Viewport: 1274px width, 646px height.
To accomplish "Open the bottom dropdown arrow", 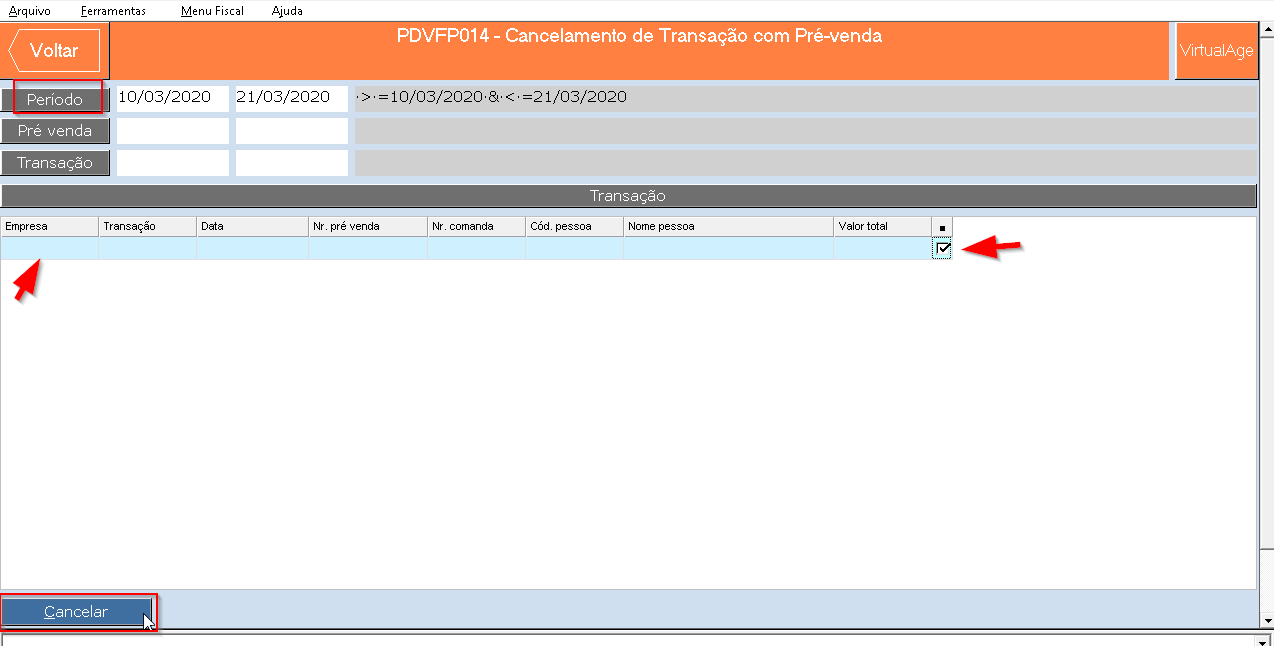I will click(x=1262, y=640).
